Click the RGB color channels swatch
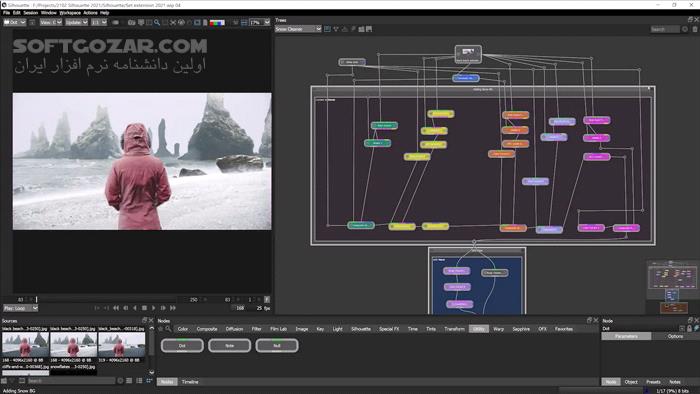Viewport: 700px width, 394px height. (217, 22)
